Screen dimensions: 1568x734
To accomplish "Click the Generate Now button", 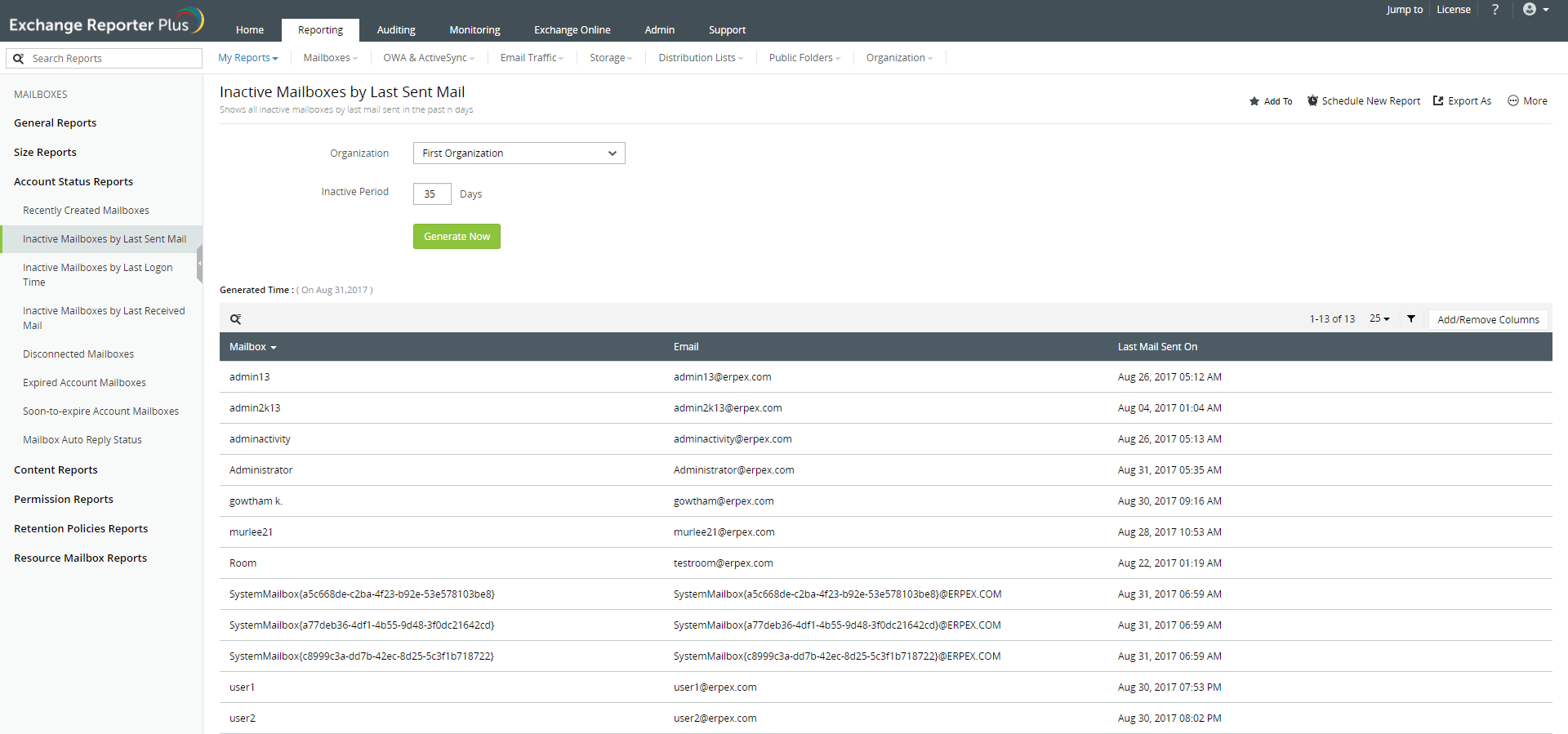I will click(x=457, y=237).
